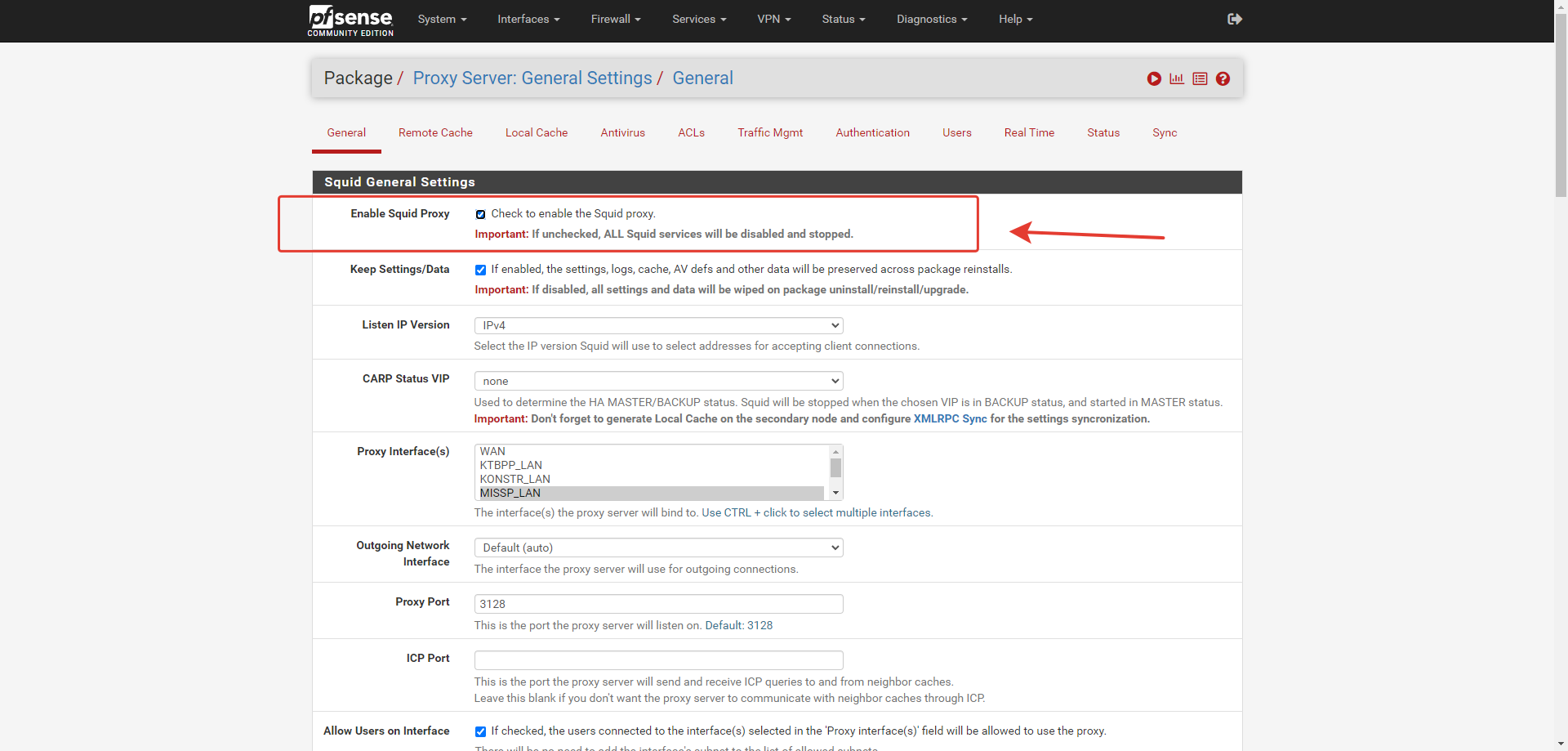The width and height of the screenshot is (1568, 751).
Task: Select MISSP_LAN in Proxy Interface list
Action: 651,494
